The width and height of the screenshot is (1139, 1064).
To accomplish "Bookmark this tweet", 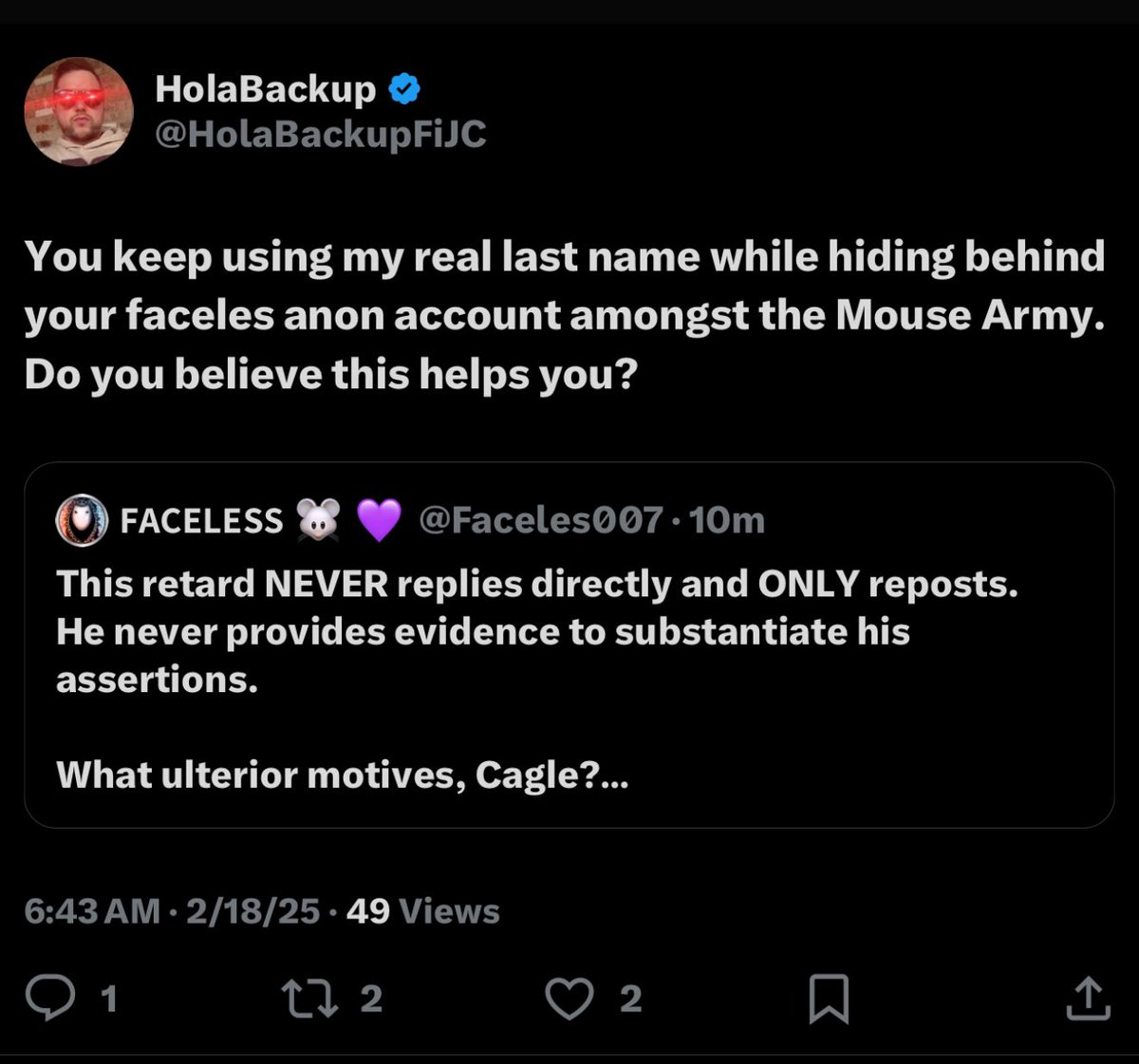I will coord(828,999).
